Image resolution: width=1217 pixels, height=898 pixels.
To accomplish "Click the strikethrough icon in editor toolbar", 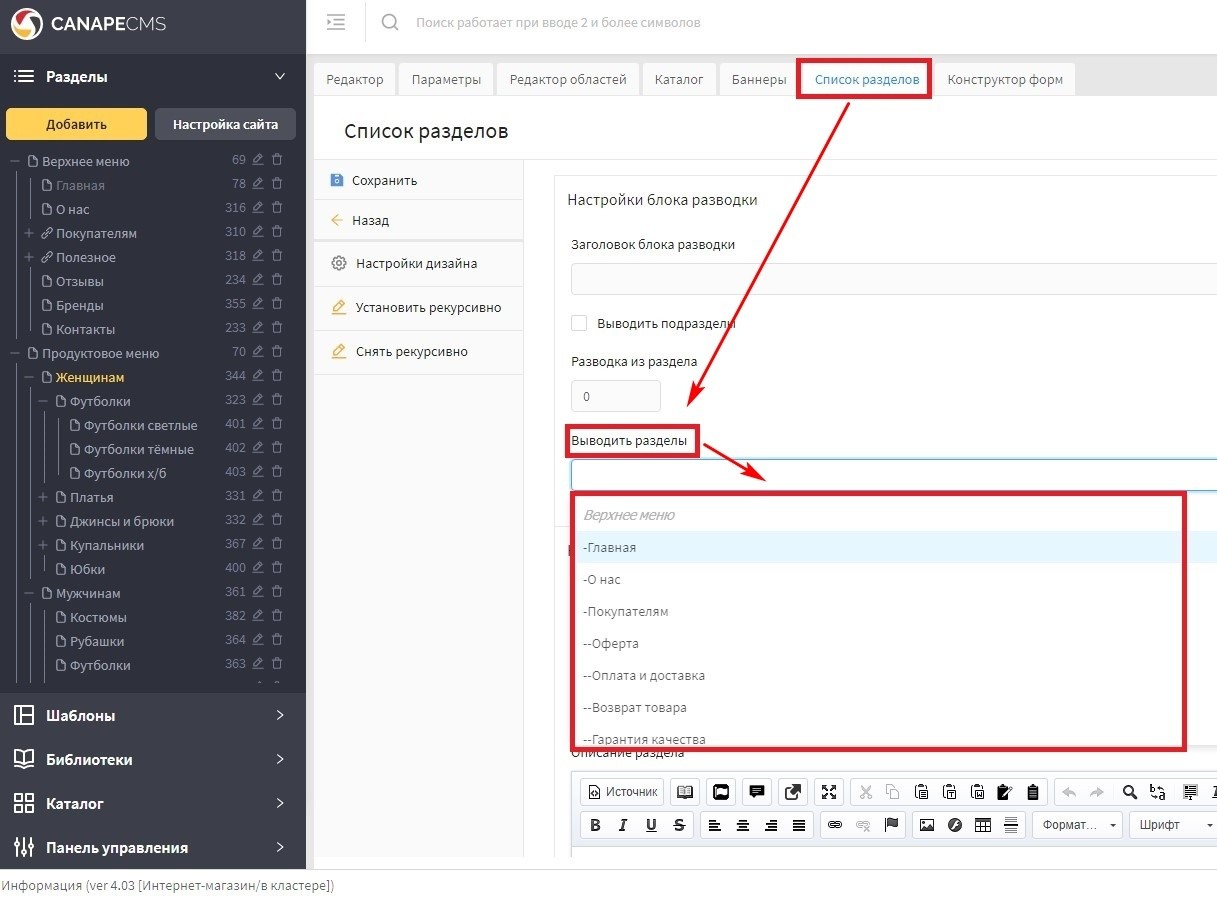I will click(x=679, y=825).
